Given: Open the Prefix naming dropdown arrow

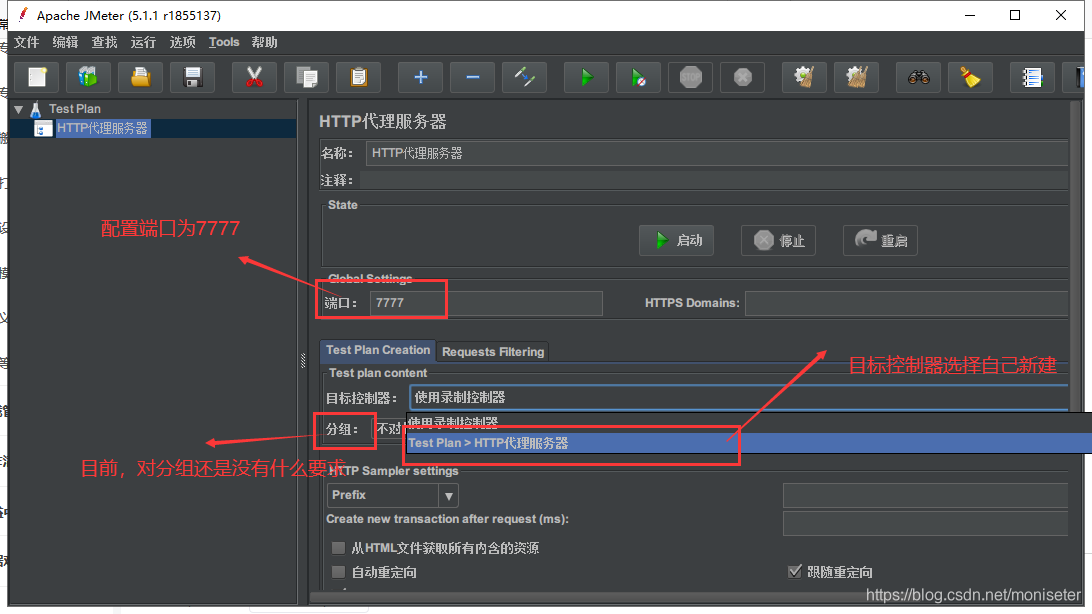Looking at the screenshot, I should coord(448,496).
